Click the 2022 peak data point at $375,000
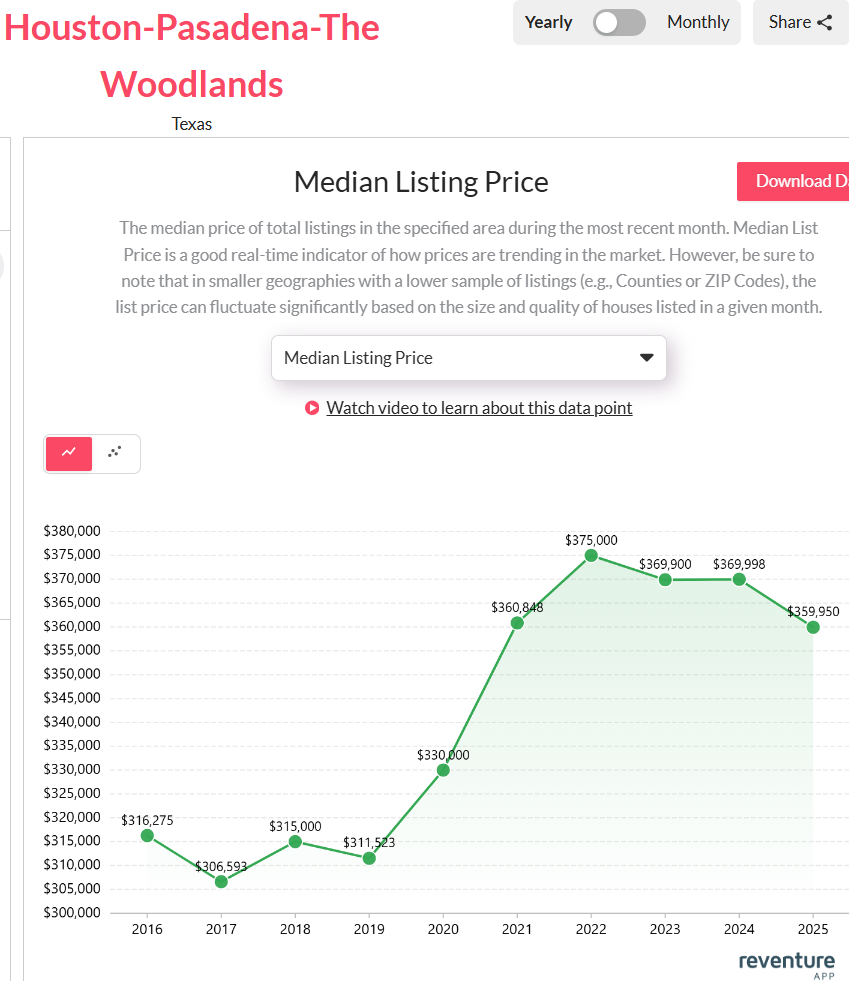The height and width of the screenshot is (981, 849). tap(591, 554)
